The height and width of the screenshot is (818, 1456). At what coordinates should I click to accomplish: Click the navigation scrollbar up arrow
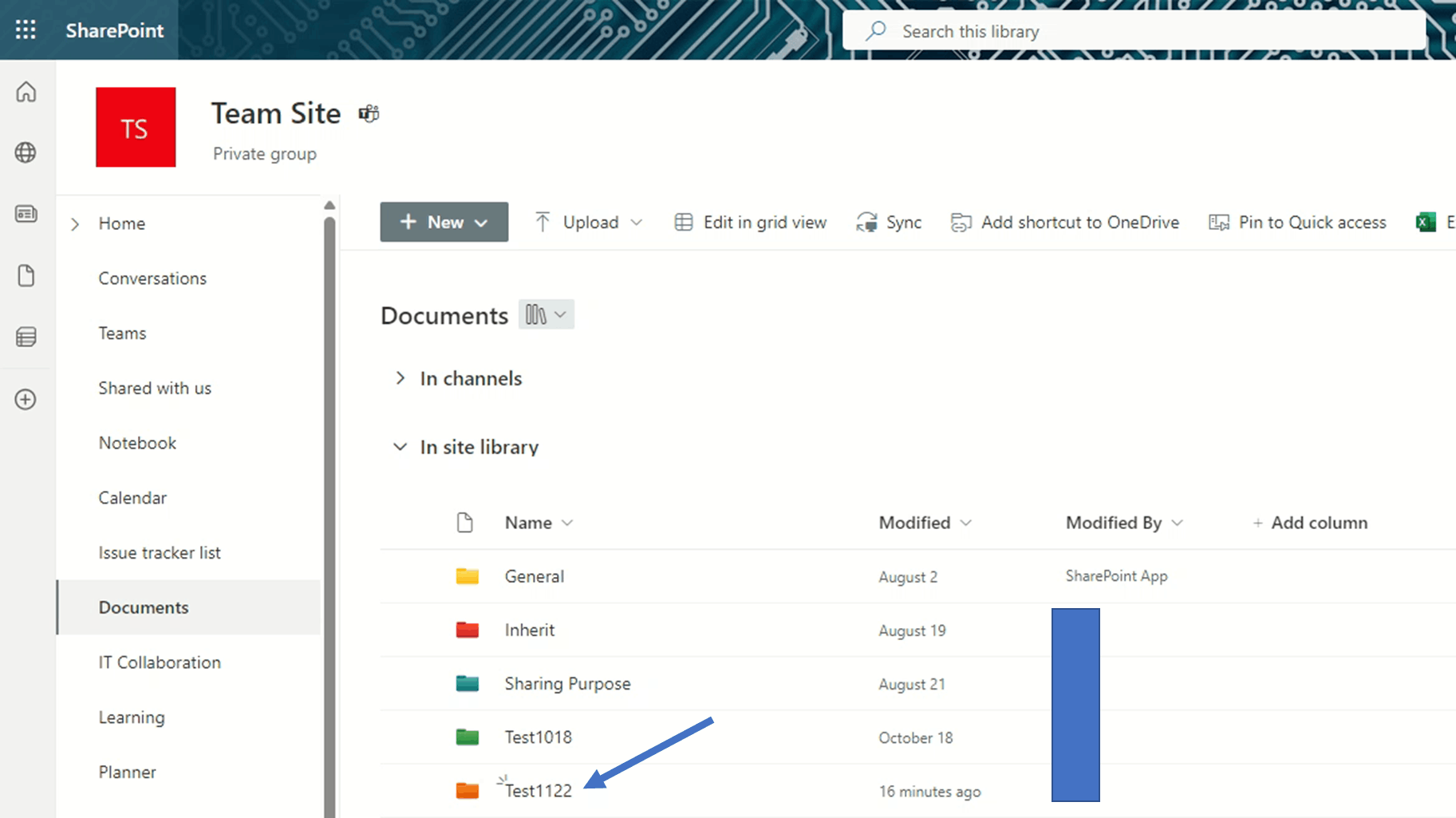tap(329, 206)
